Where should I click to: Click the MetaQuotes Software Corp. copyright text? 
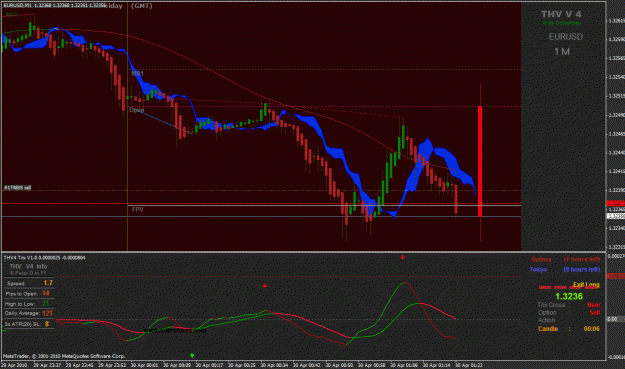point(64,356)
